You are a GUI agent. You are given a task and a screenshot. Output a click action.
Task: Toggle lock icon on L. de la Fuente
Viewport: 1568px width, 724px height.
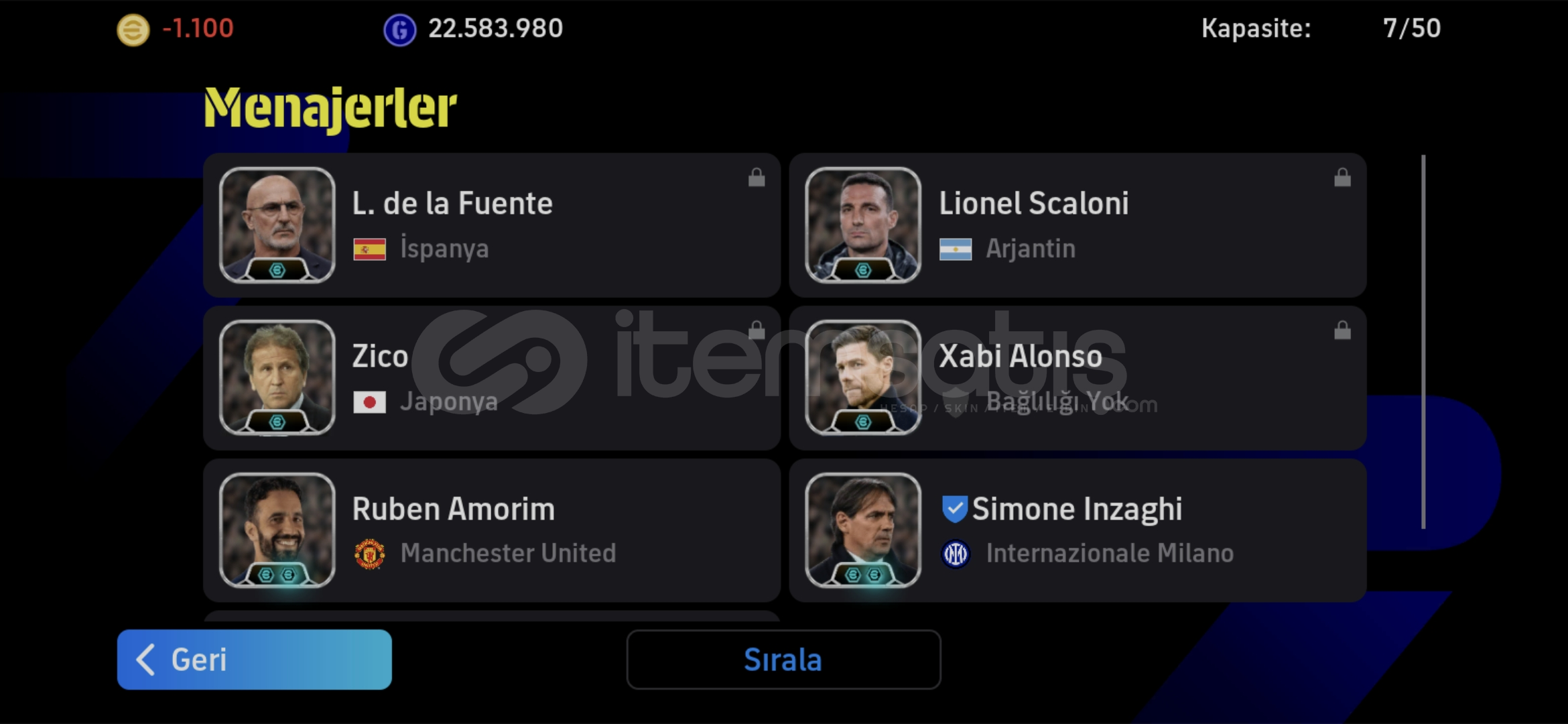point(757,178)
